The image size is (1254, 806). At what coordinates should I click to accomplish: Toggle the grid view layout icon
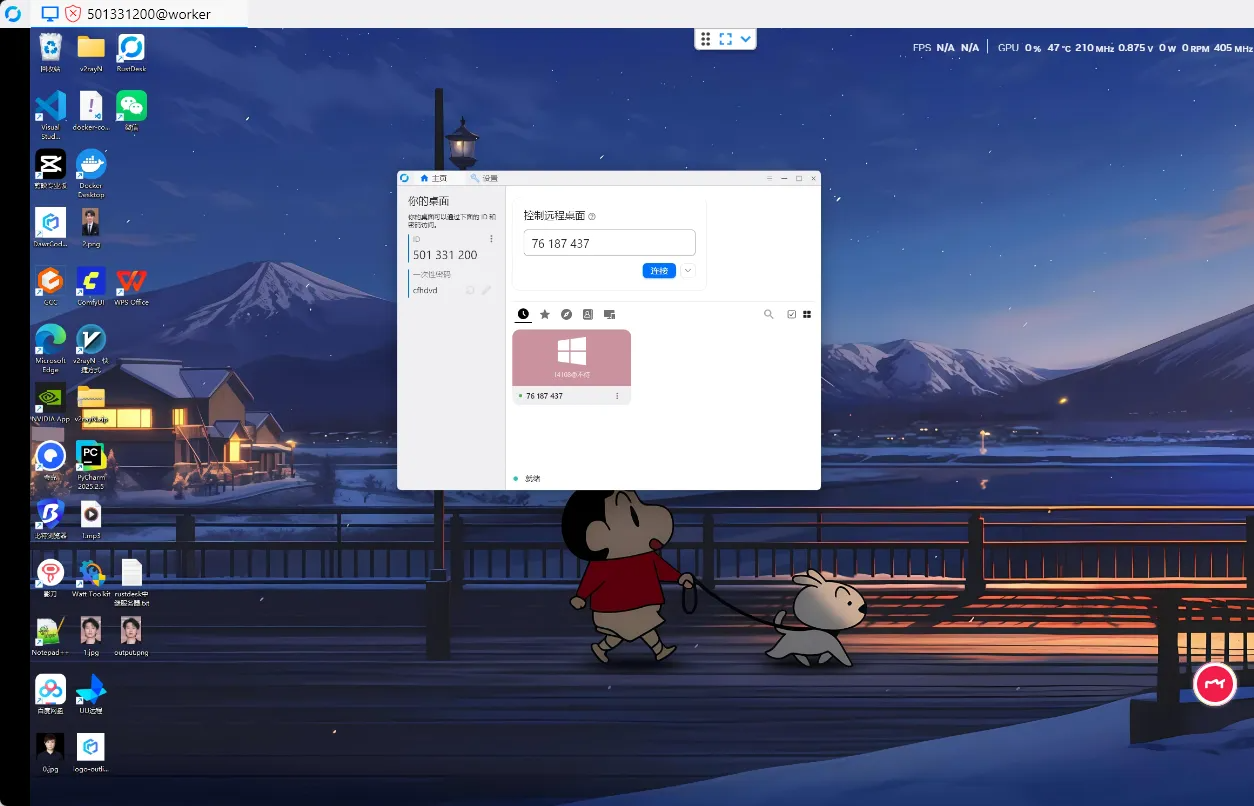807,314
